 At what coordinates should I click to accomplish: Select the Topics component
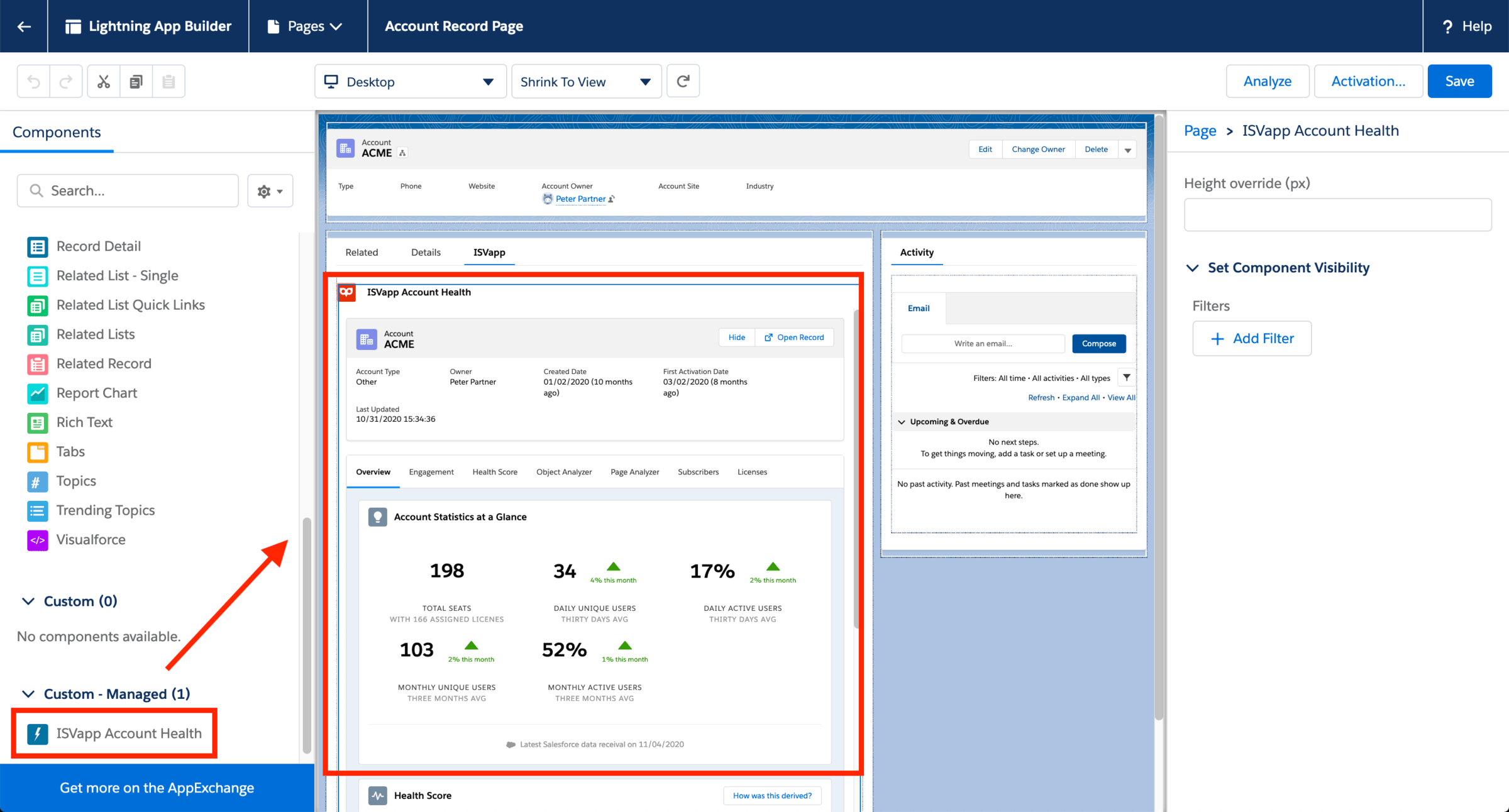(x=62, y=481)
